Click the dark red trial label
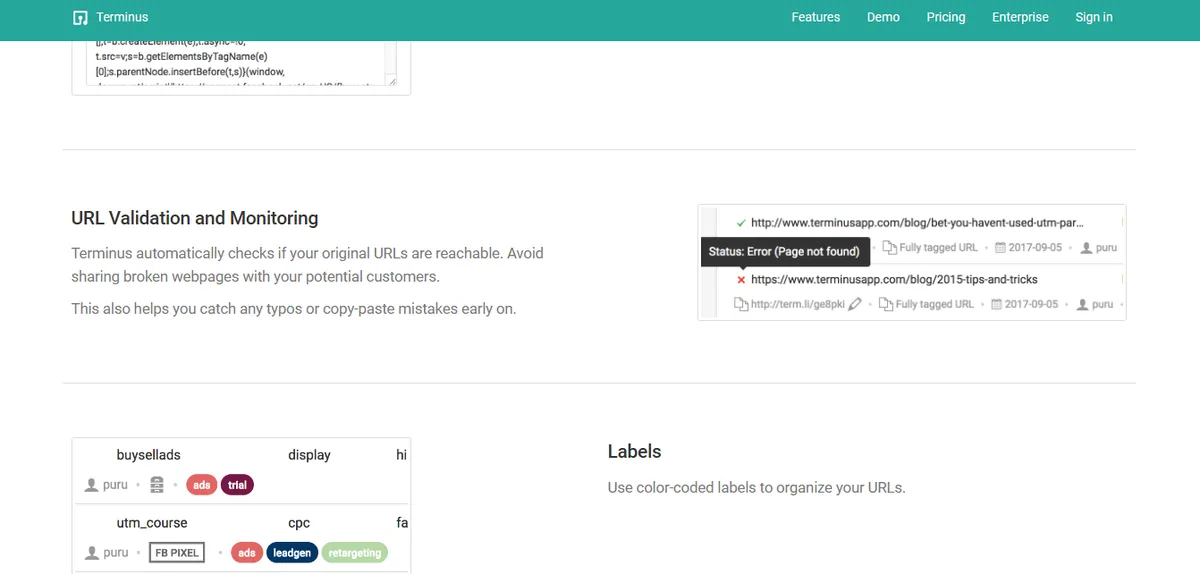1200x574 pixels. [237, 485]
